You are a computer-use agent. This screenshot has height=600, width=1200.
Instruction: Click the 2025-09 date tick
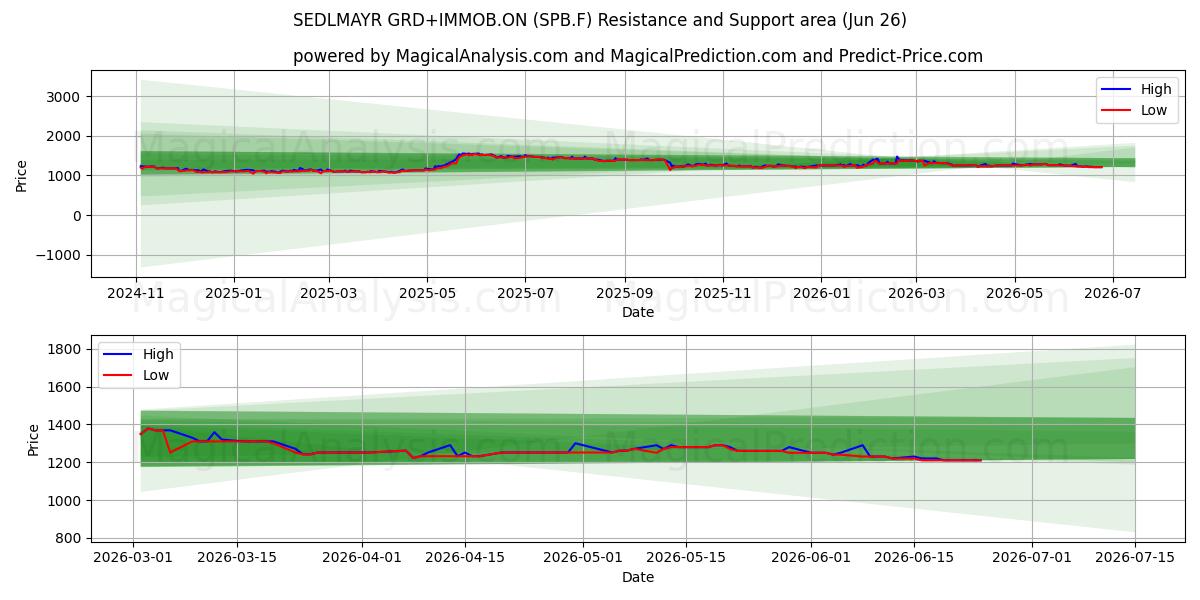click(x=624, y=293)
